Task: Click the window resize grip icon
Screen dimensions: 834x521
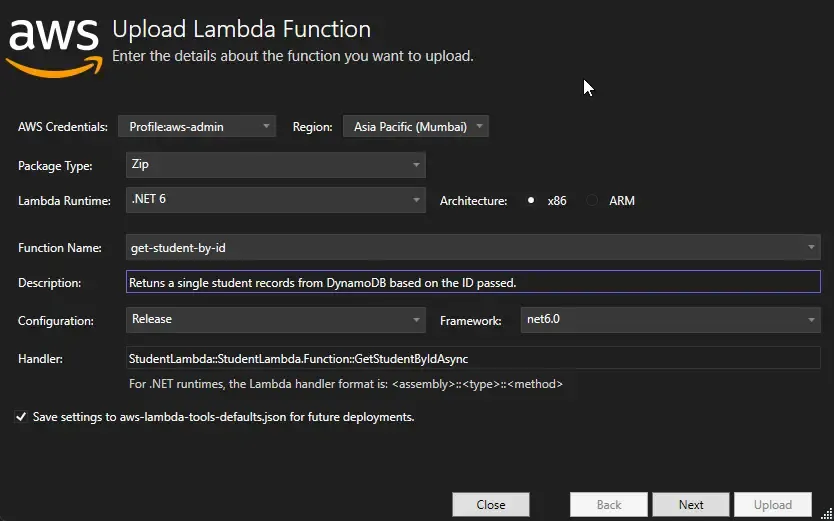Action: pyautogui.click(x=825, y=514)
